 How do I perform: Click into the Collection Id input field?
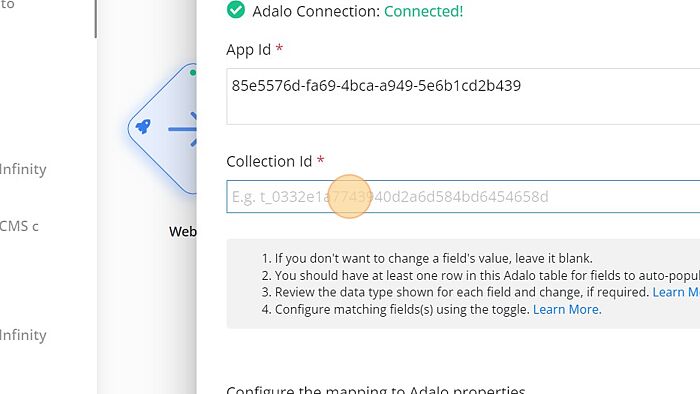[463, 197]
